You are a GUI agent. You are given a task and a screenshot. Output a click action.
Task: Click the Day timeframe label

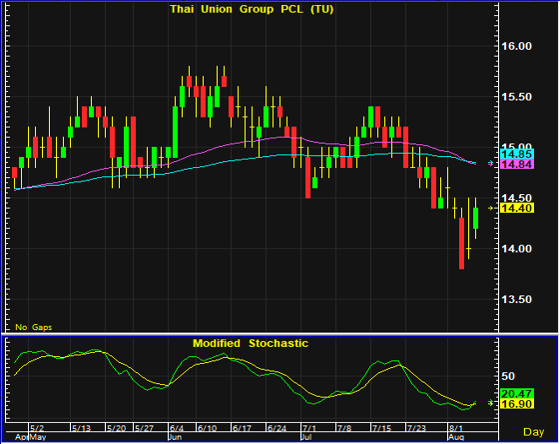click(x=534, y=432)
